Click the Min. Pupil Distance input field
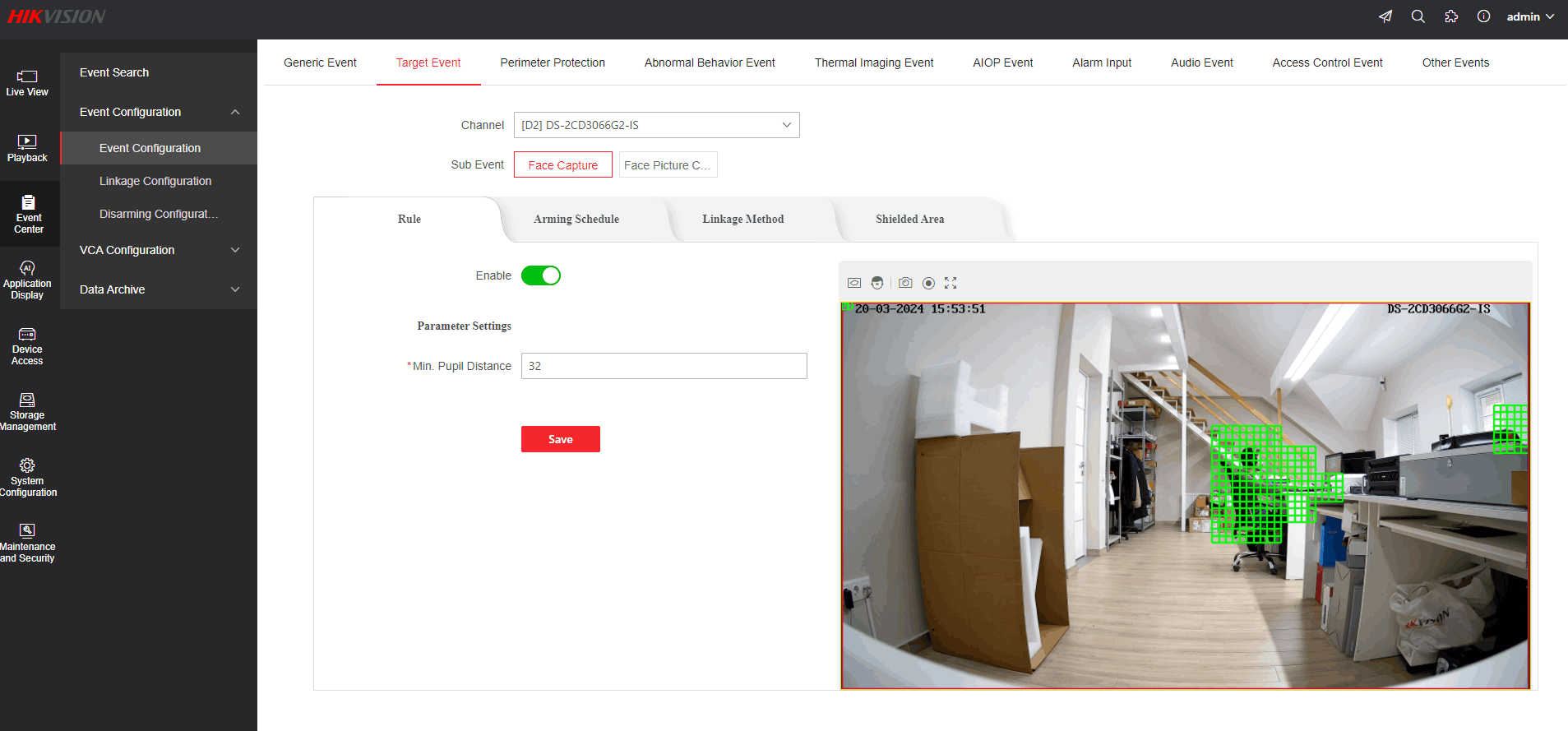Screen dimensions: 1568x731 coord(664,366)
